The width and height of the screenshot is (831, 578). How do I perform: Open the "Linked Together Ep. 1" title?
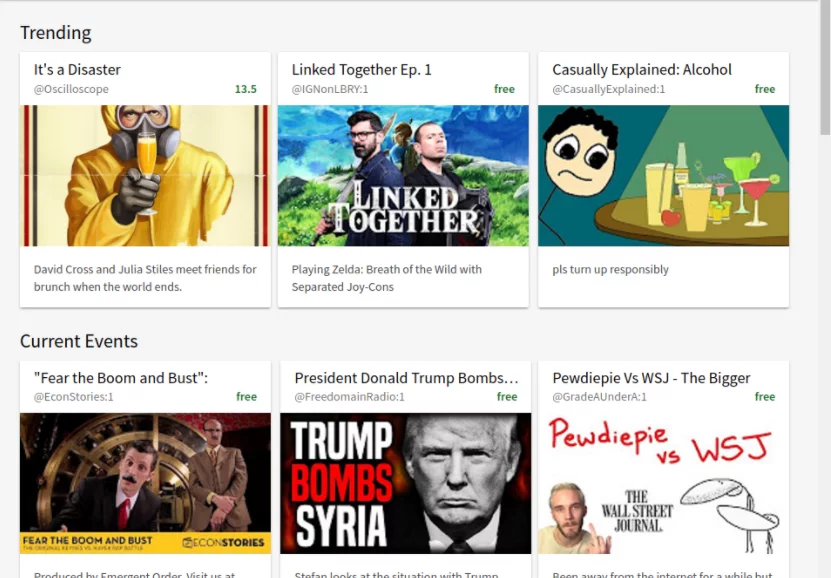(x=361, y=70)
